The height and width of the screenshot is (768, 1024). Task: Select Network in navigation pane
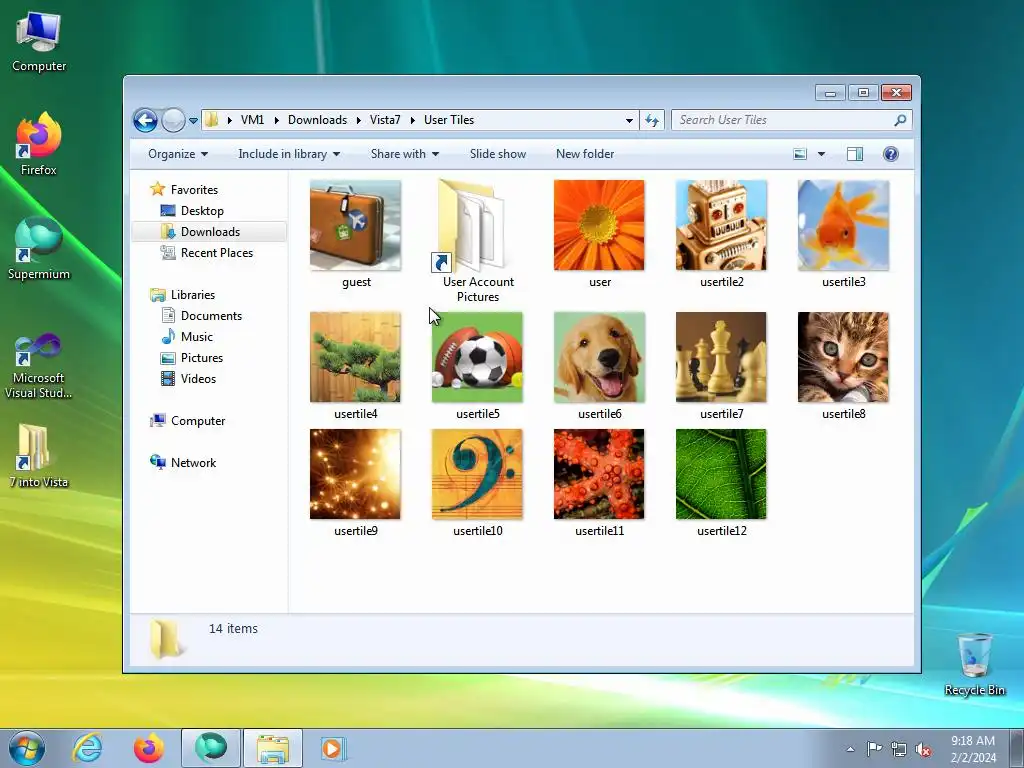(x=193, y=463)
